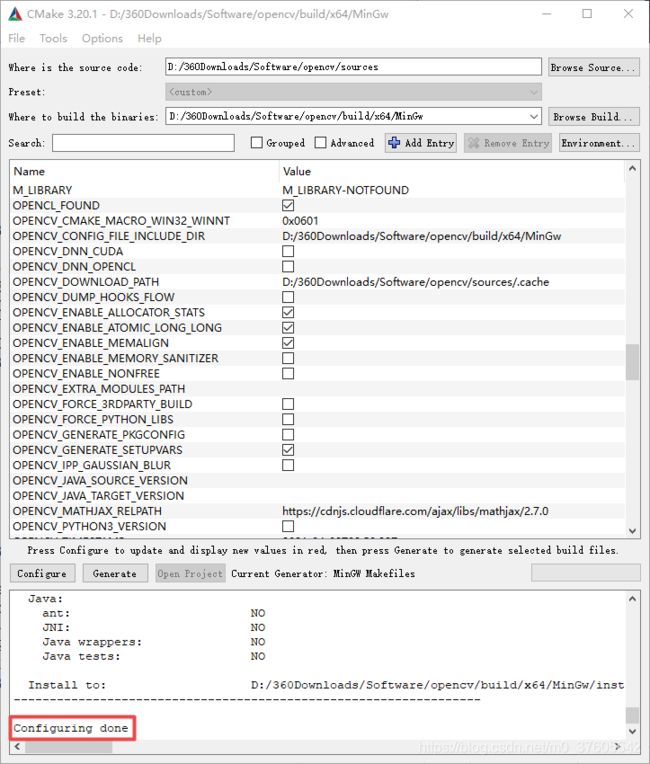Click the disabled Open Project button
The height and width of the screenshot is (764, 650).
coord(190,573)
